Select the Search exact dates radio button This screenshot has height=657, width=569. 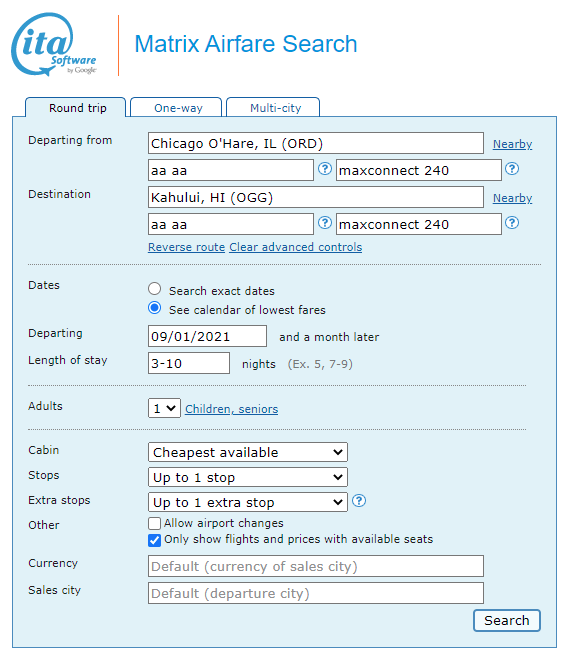click(155, 289)
